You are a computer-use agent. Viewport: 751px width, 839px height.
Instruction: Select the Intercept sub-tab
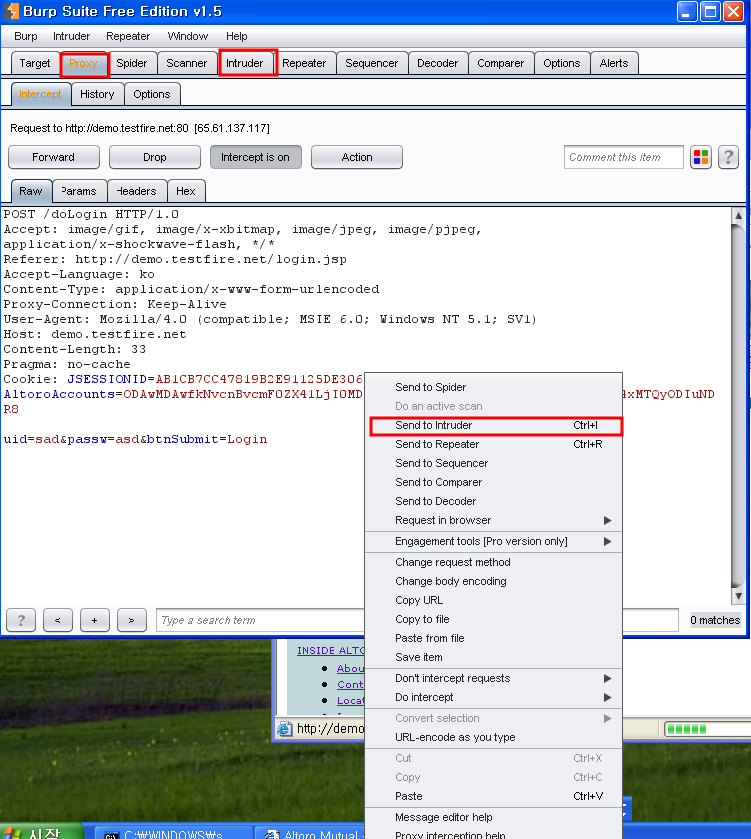40,94
